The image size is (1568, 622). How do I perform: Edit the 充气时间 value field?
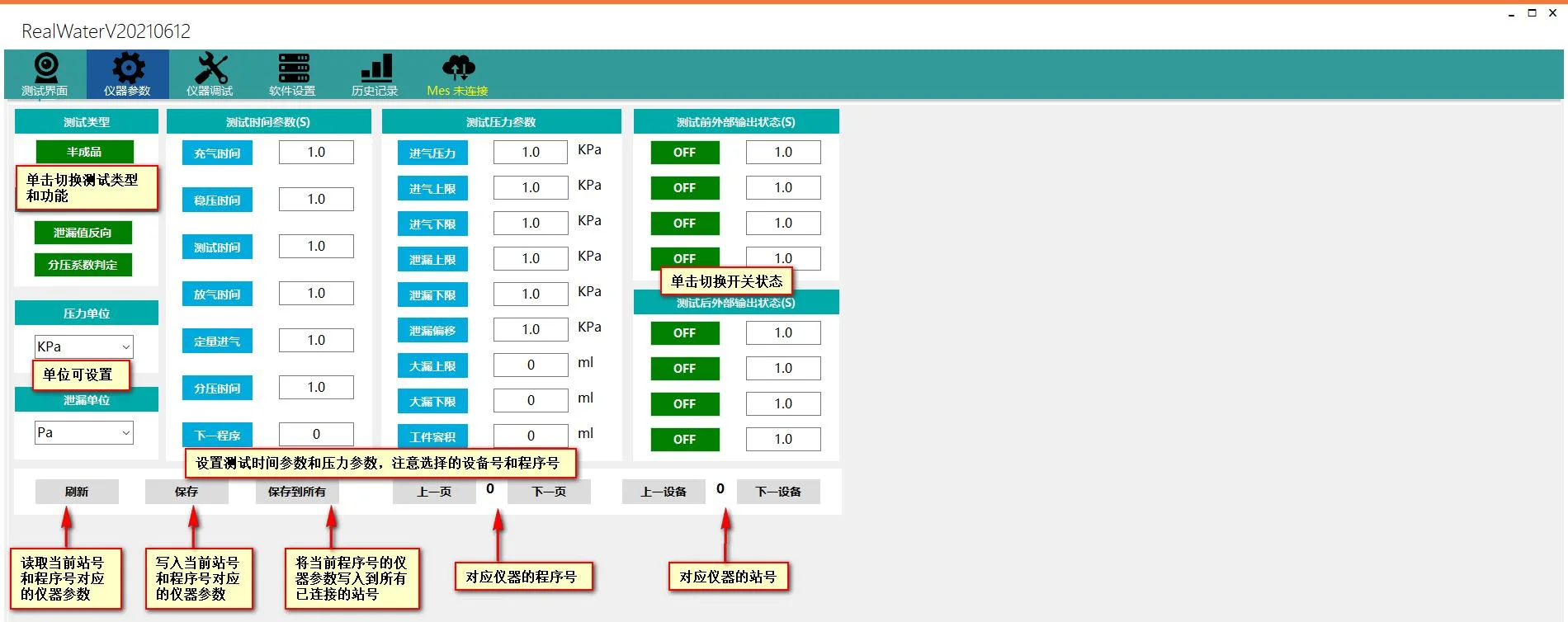tap(316, 153)
